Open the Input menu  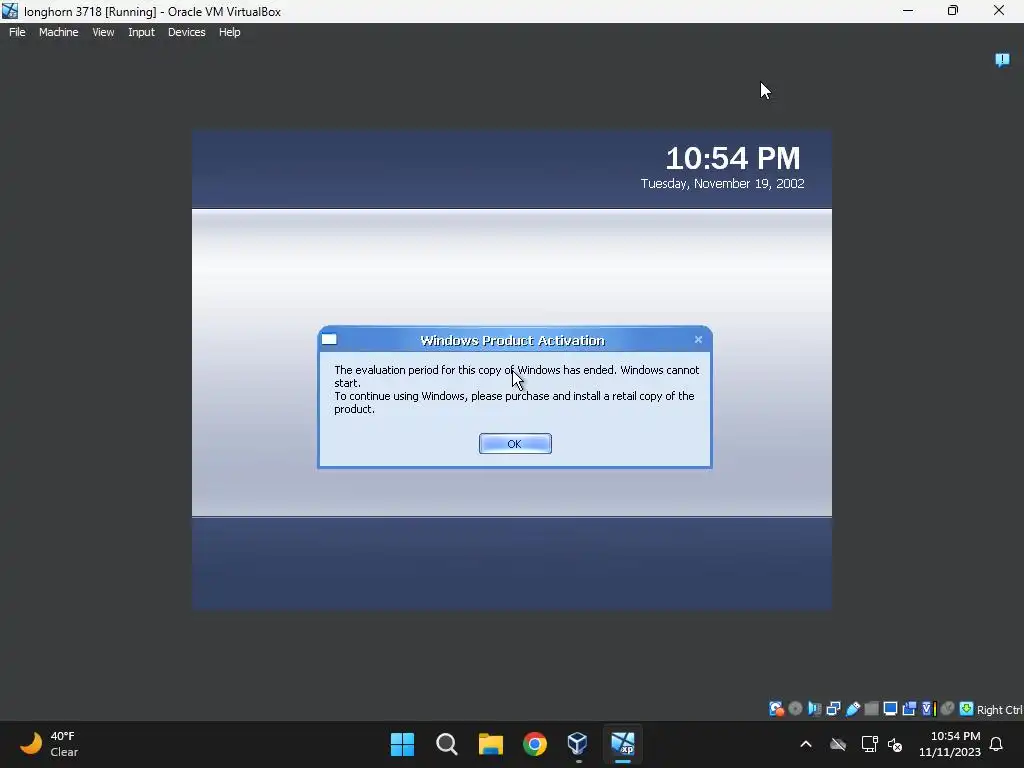coord(141,32)
